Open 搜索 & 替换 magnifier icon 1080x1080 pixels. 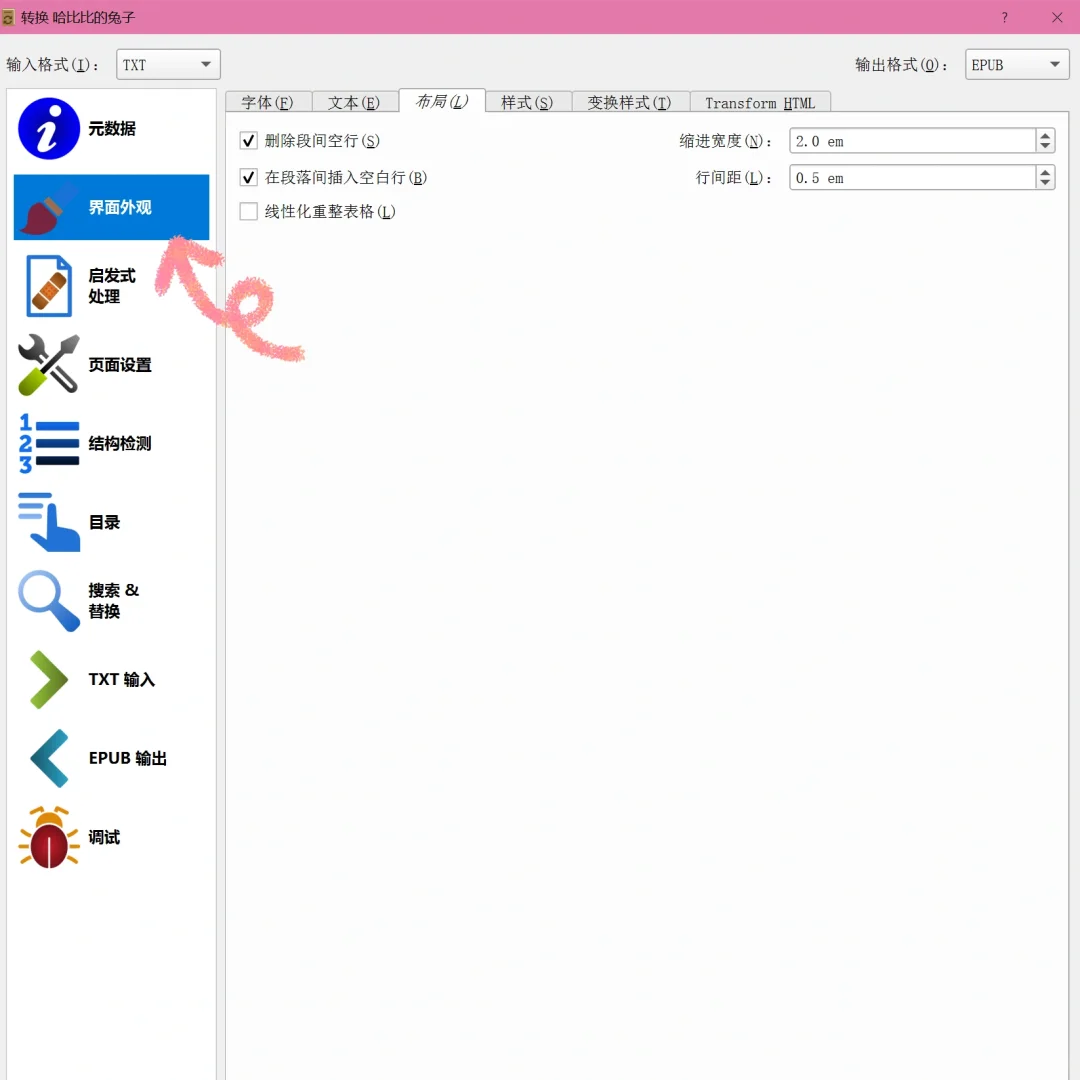48,601
